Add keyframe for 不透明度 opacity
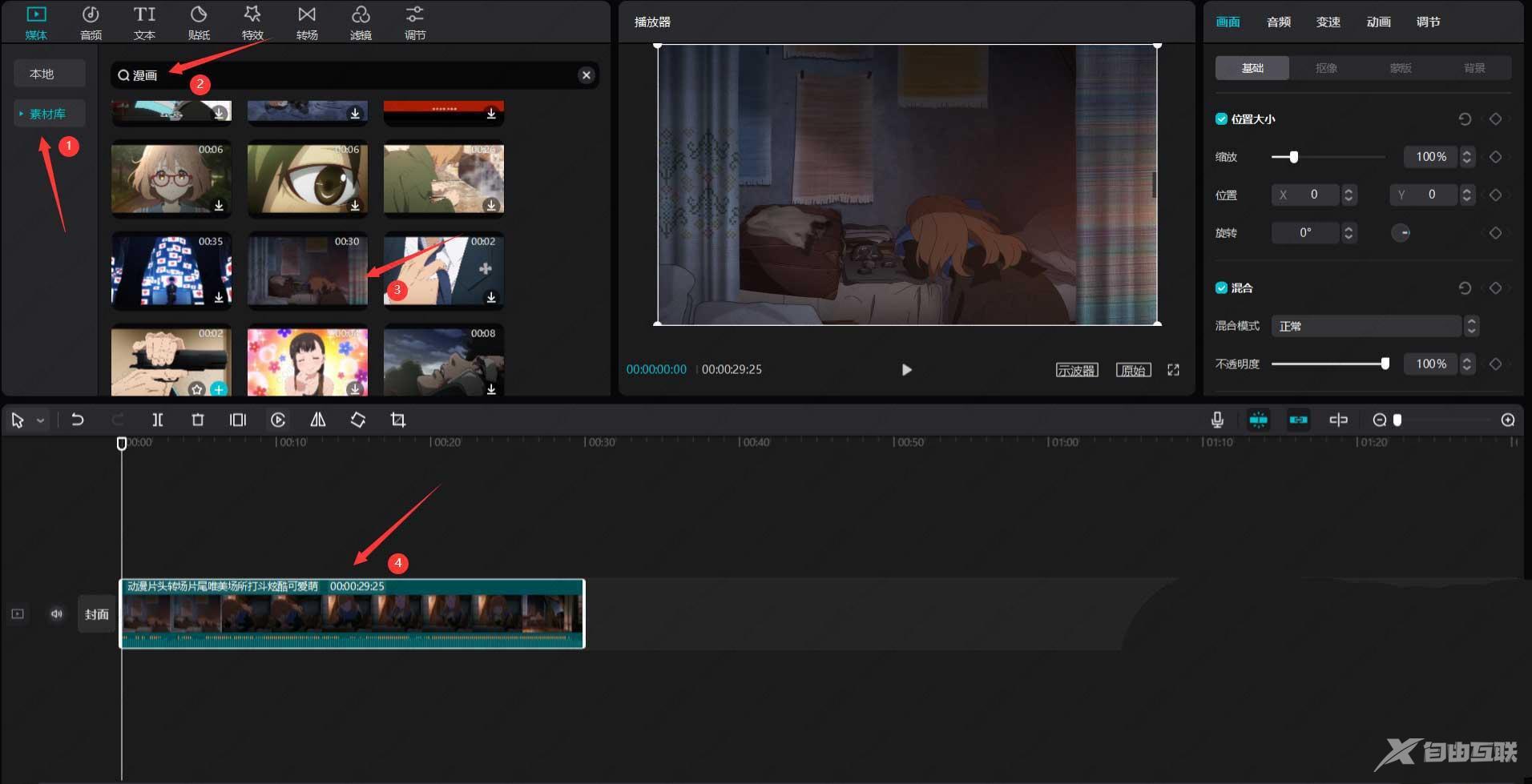1532x784 pixels. (1495, 364)
